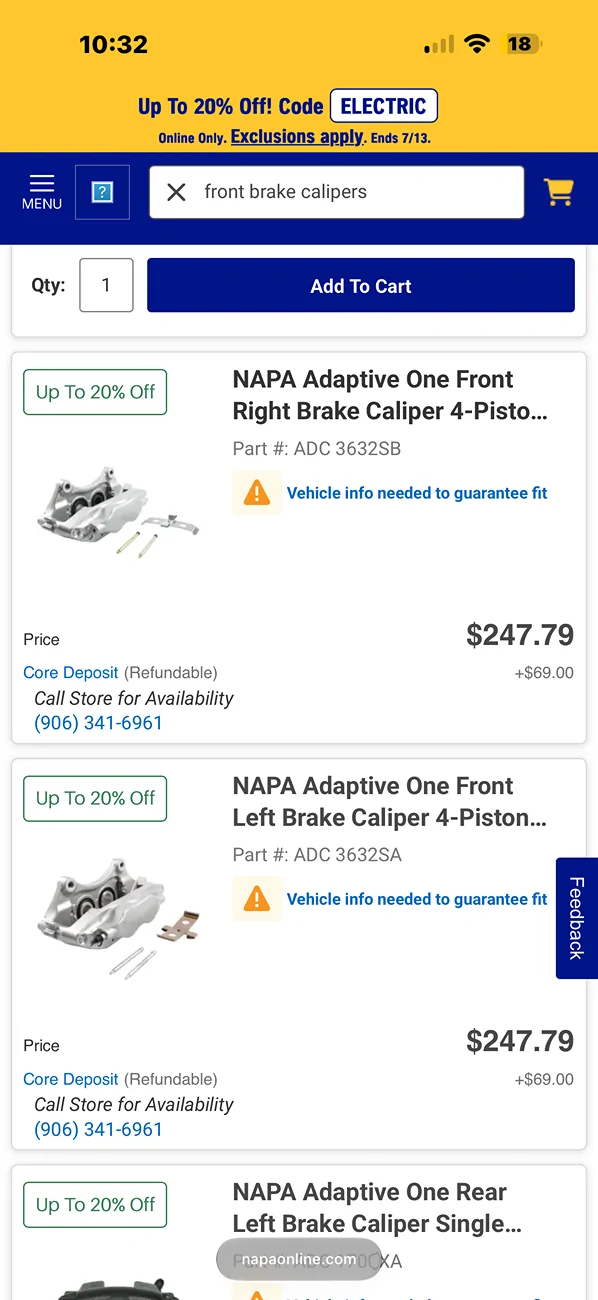This screenshot has height=1300, width=598.
Task: Open Core Deposit link for Right Caliper
Action: (71, 673)
